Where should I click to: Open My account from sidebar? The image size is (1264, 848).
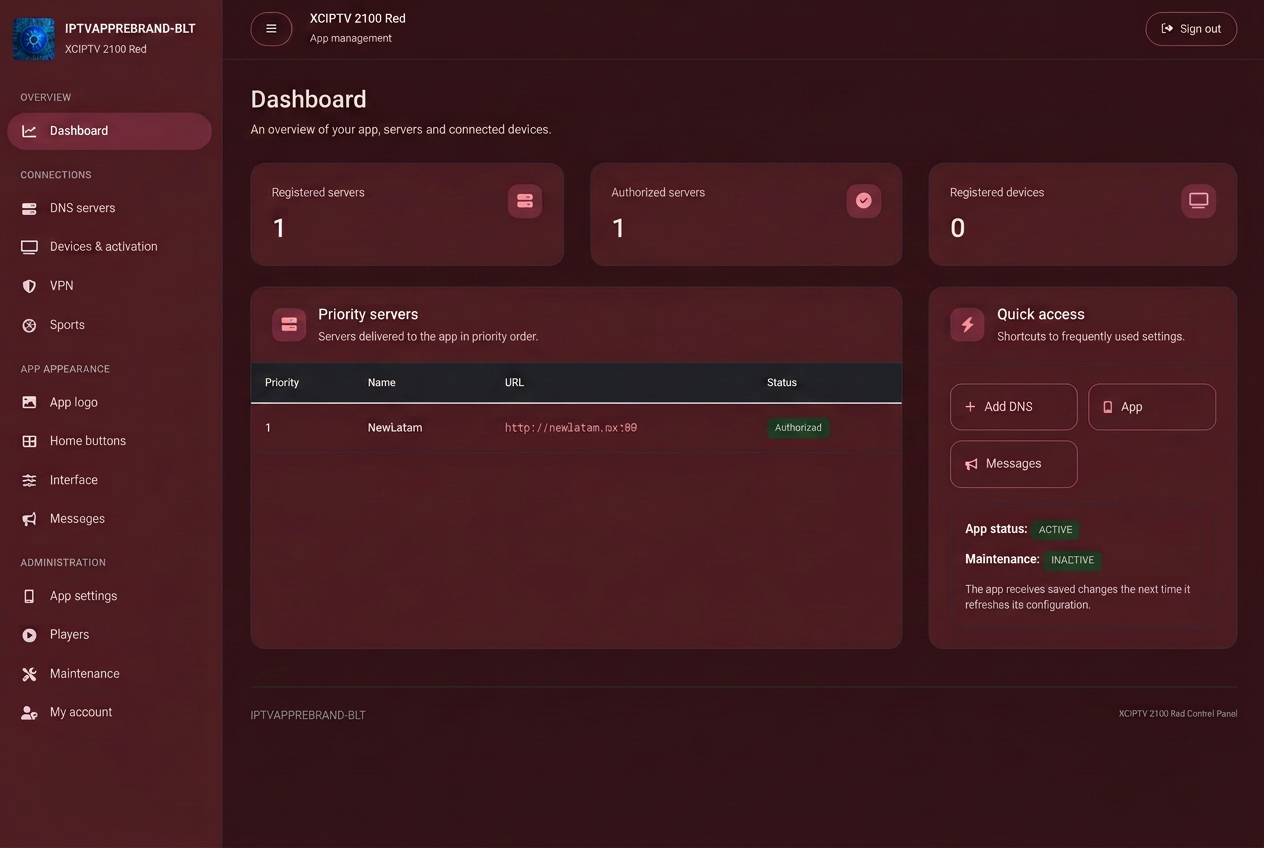[x=110, y=713]
